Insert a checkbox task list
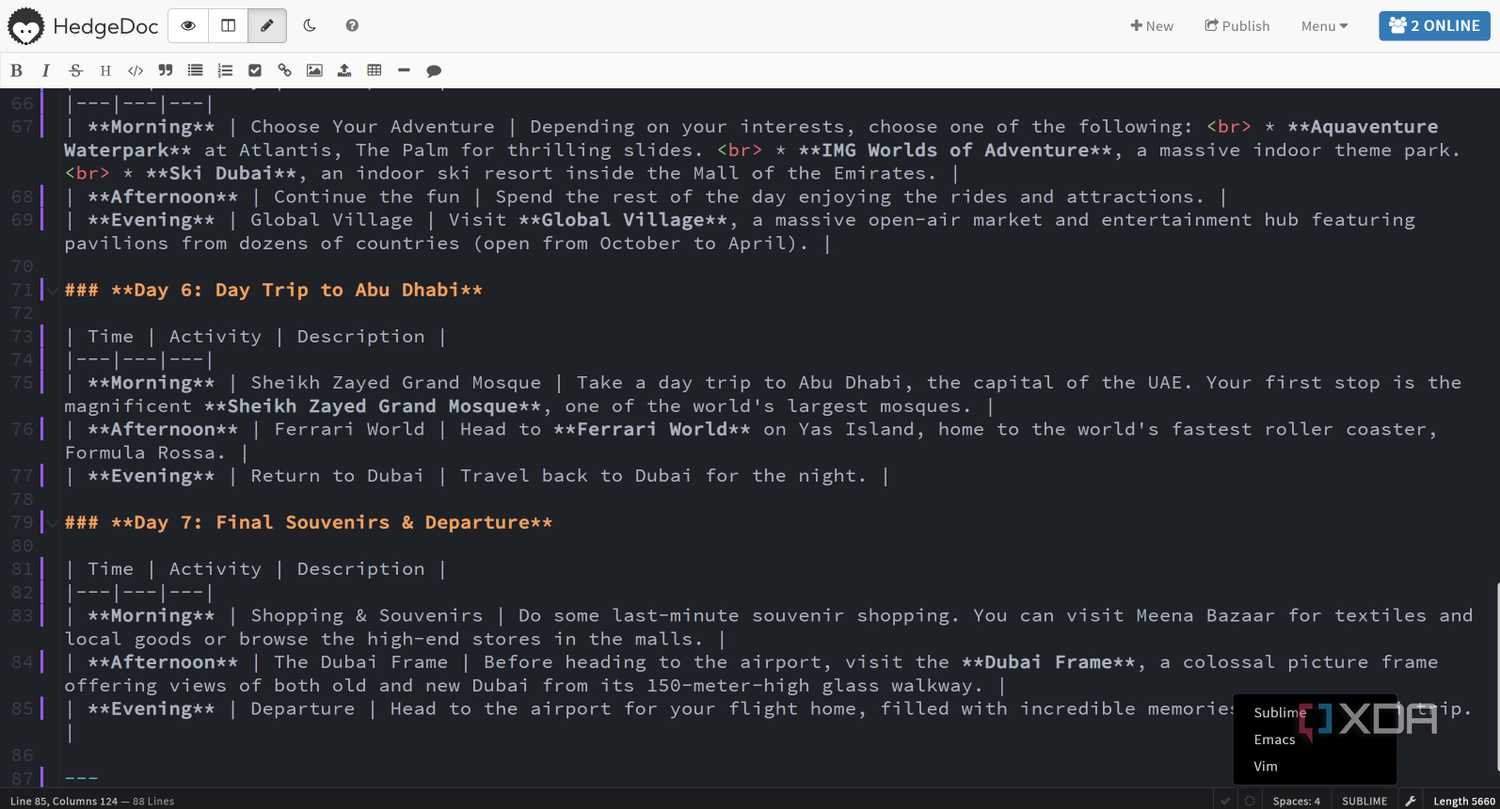This screenshot has width=1500, height=809. [x=255, y=70]
